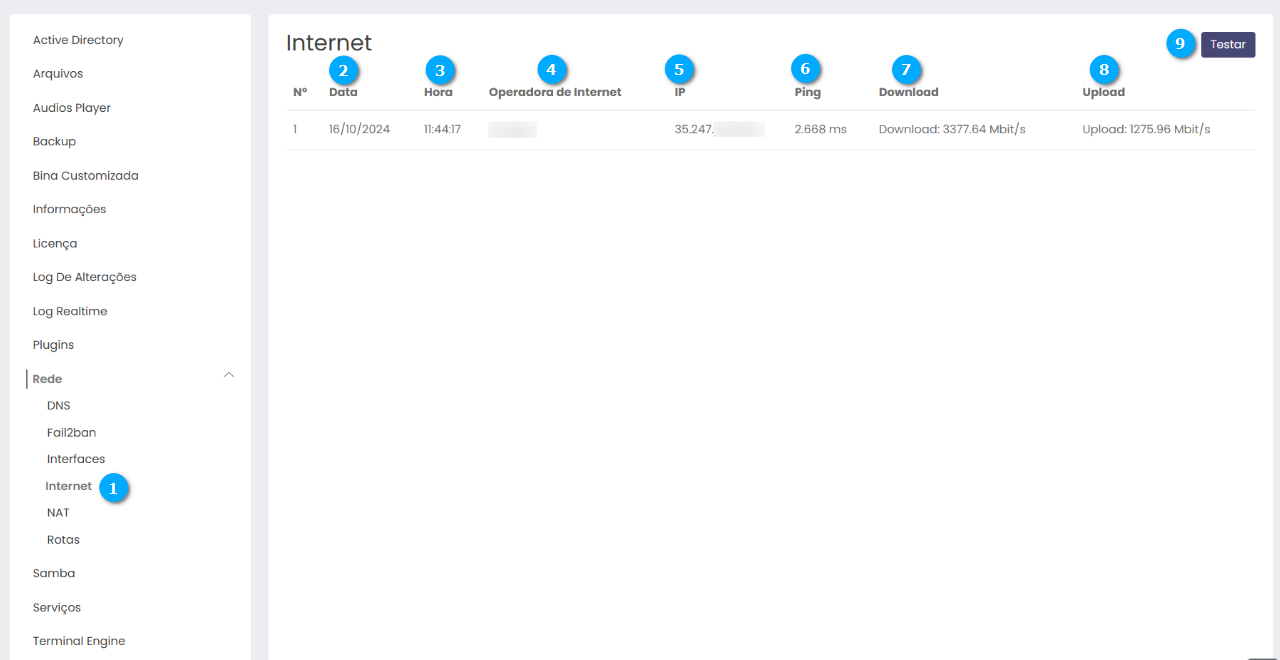Open Log Realtime in sidebar

(70, 311)
